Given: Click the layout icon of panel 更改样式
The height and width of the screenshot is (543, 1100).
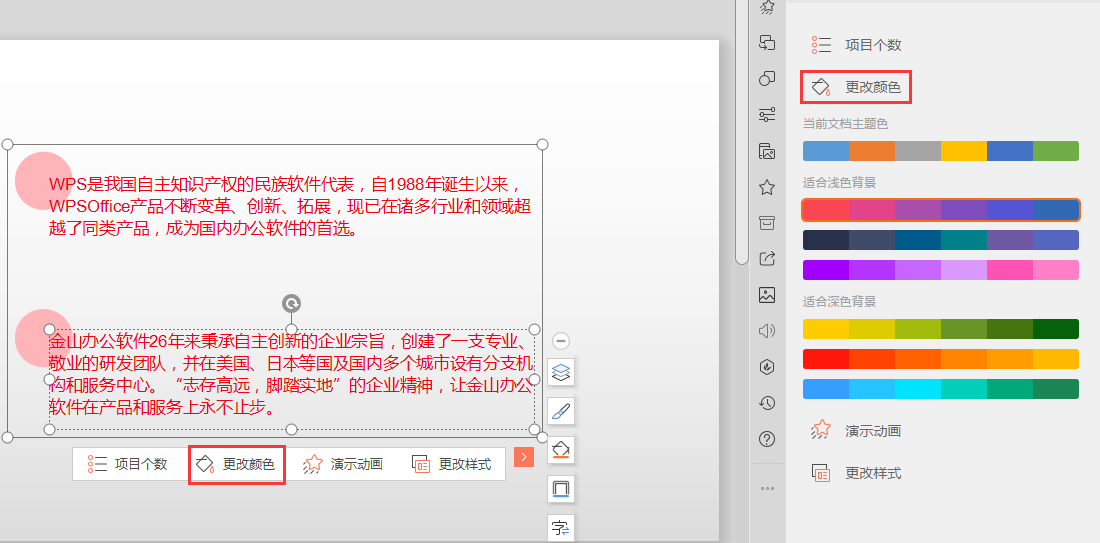Looking at the screenshot, I should pyautogui.click(x=821, y=473).
